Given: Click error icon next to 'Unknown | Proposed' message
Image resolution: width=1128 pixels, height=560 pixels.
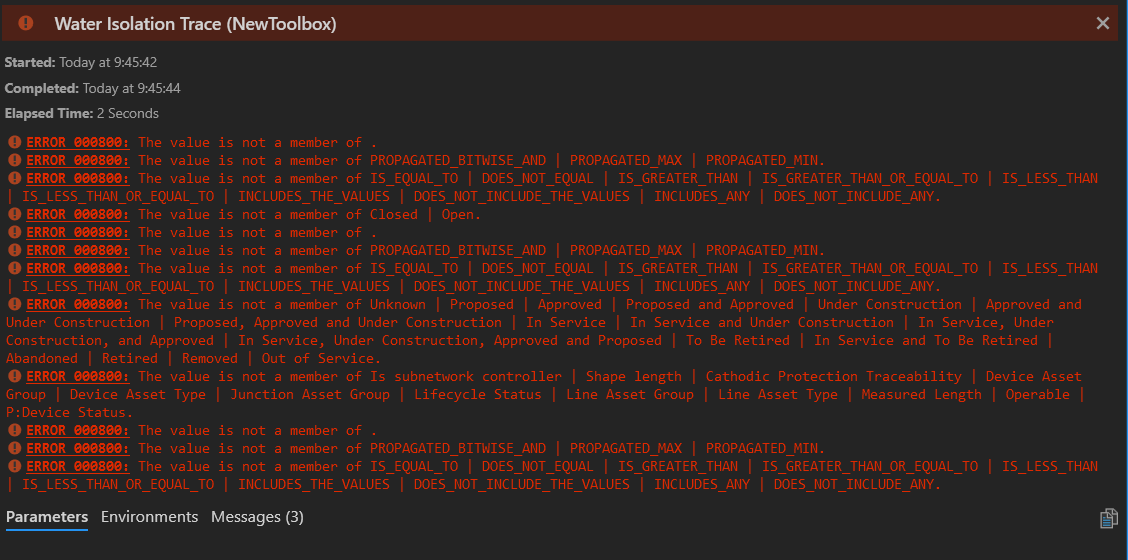Looking at the screenshot, I should [x=14, y=304].
